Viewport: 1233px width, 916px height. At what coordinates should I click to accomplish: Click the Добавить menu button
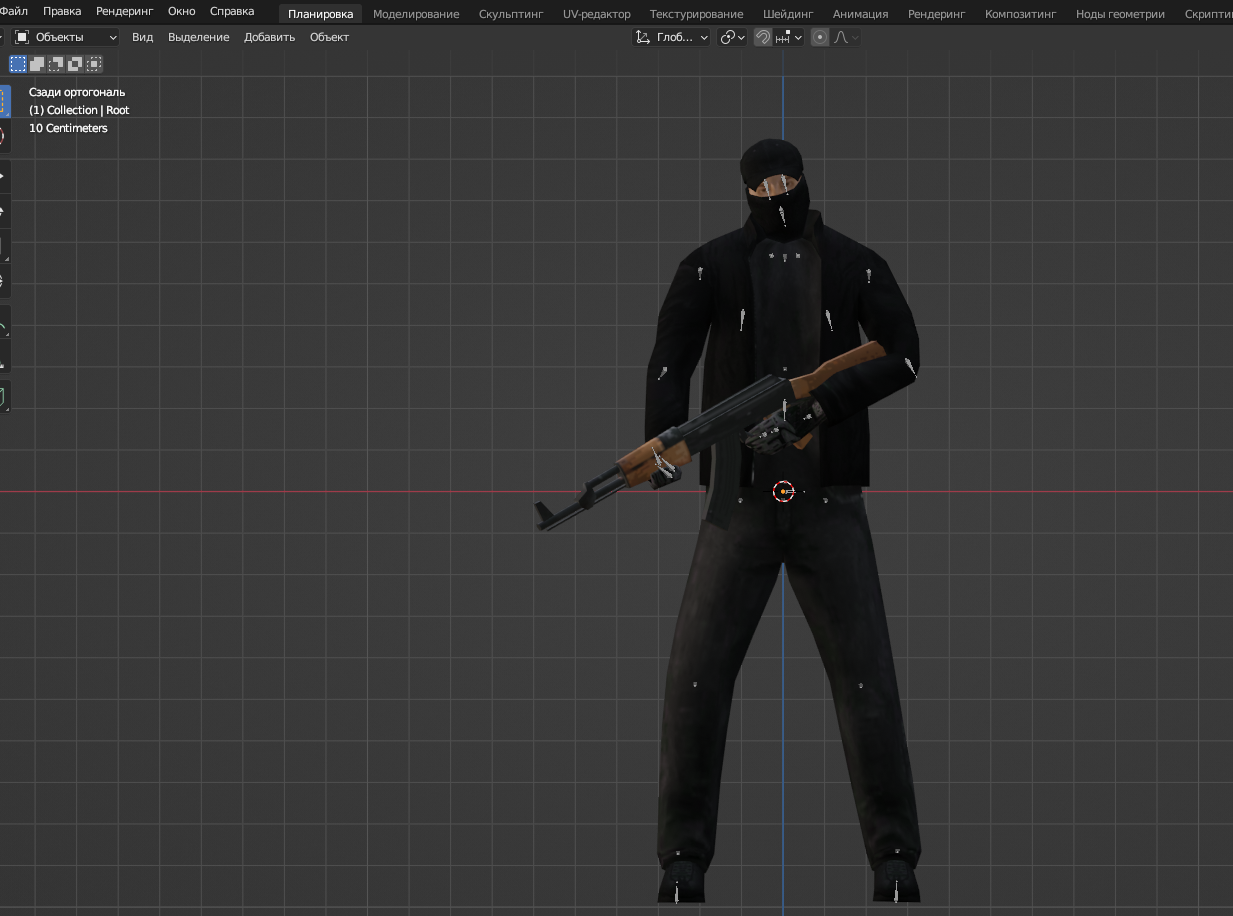click(269, 37)
